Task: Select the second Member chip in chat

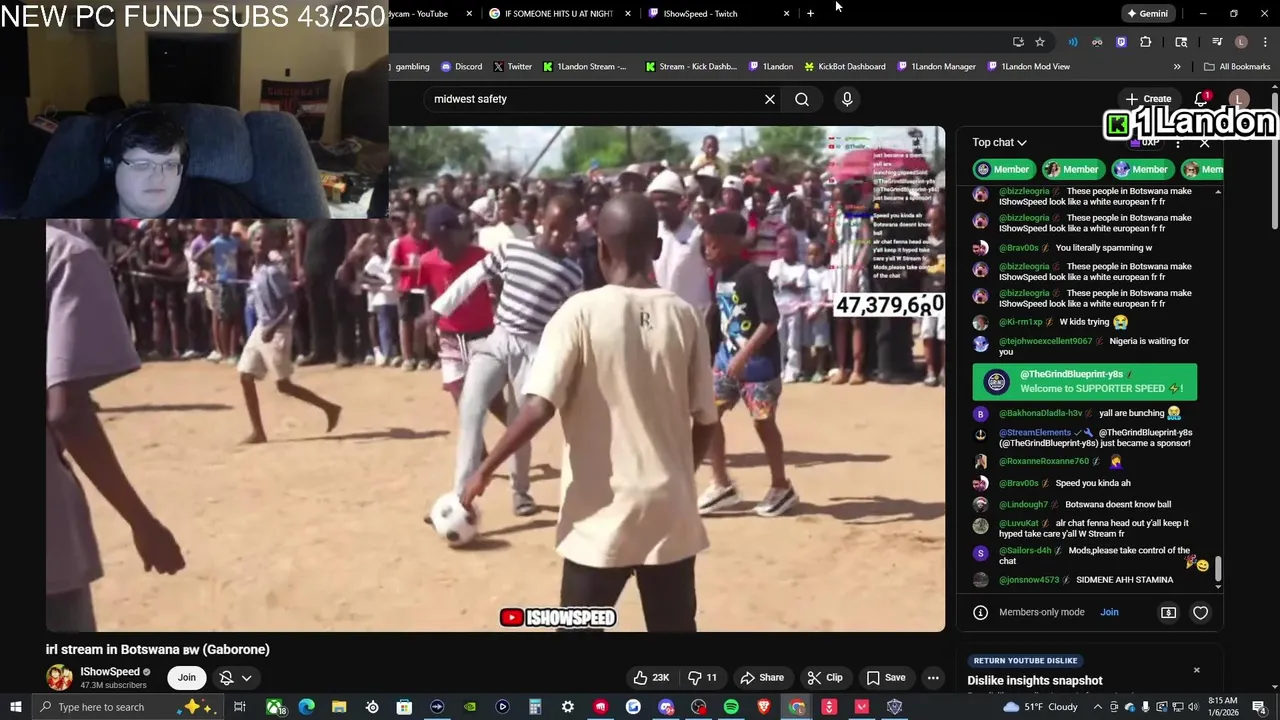Action: pyautogui.click(x=1072, y=169)
